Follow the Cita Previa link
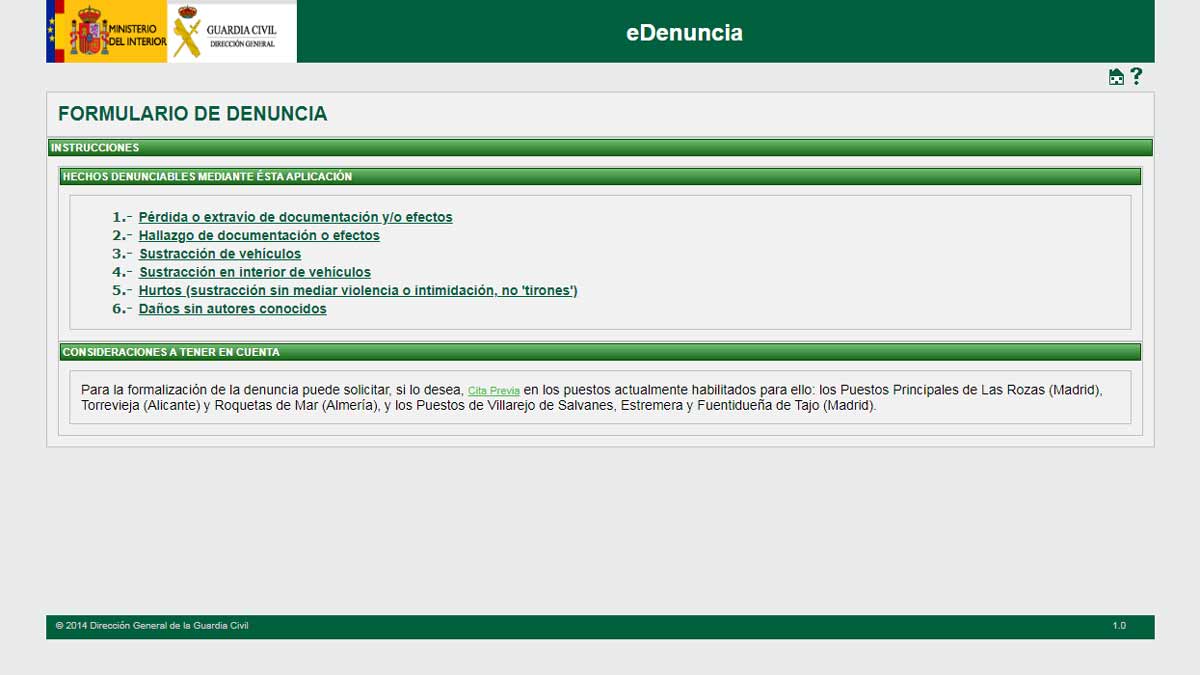 494,391
